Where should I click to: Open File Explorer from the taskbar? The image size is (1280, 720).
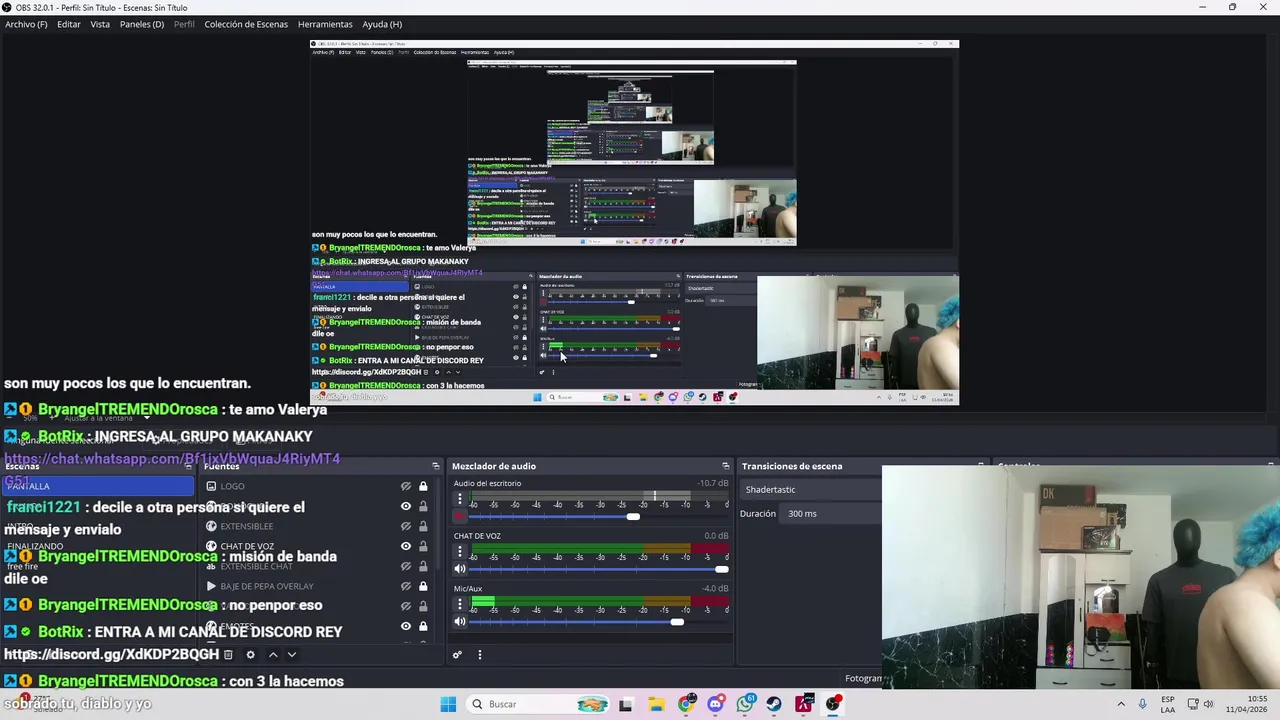[656, 704]
